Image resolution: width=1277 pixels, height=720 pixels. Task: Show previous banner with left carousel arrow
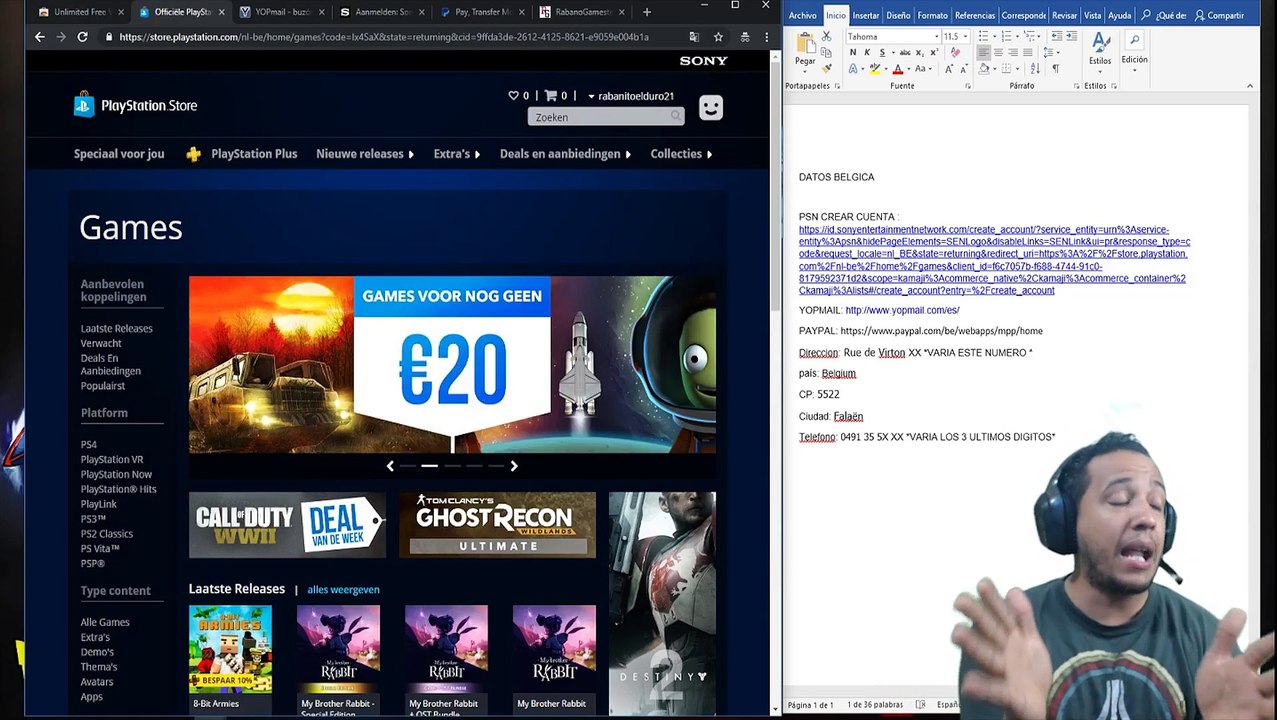(390, 466)
